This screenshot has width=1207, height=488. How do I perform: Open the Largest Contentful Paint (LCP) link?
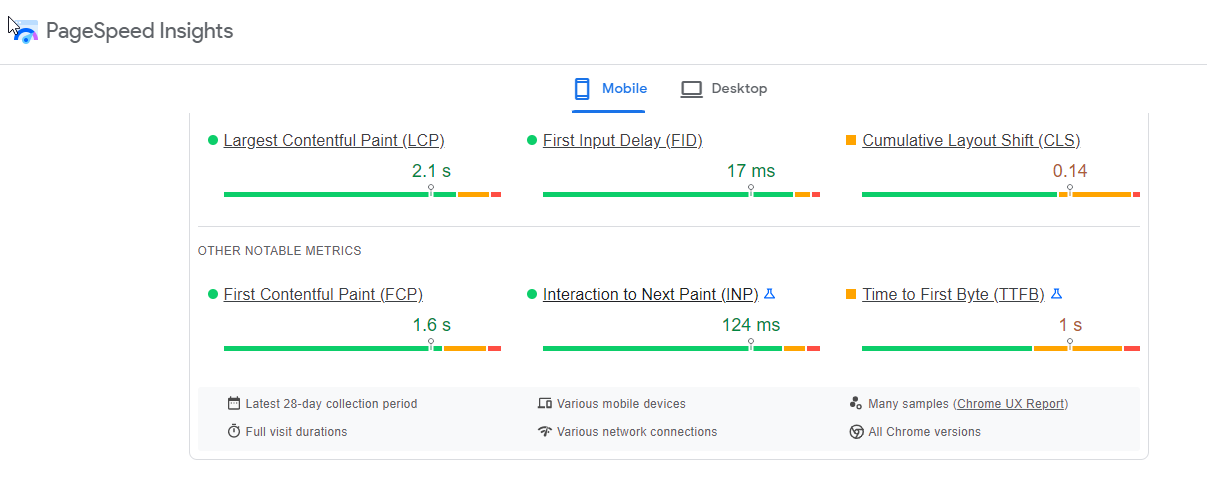coord(334,140)
